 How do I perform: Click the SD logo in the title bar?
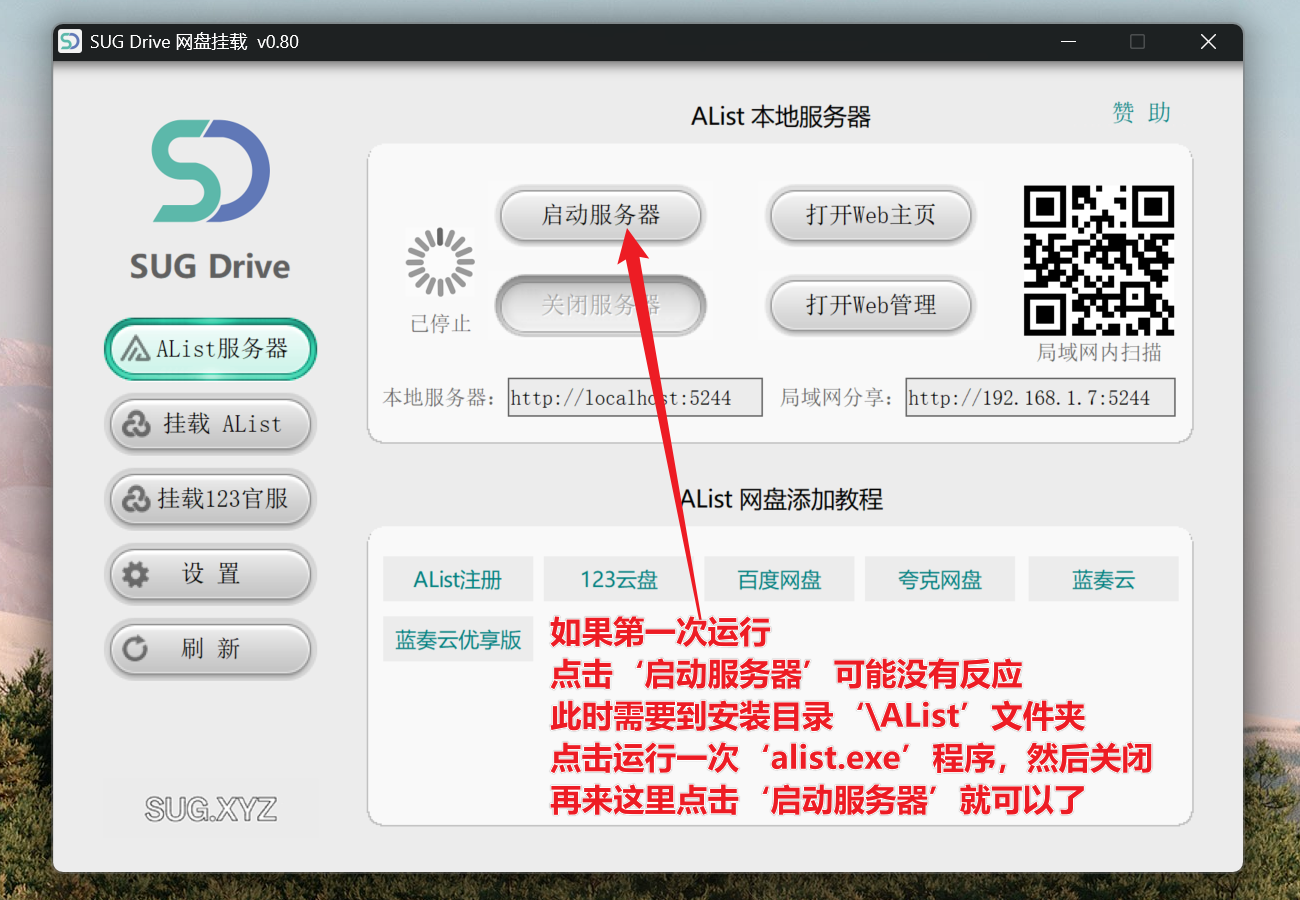[69, 41]
